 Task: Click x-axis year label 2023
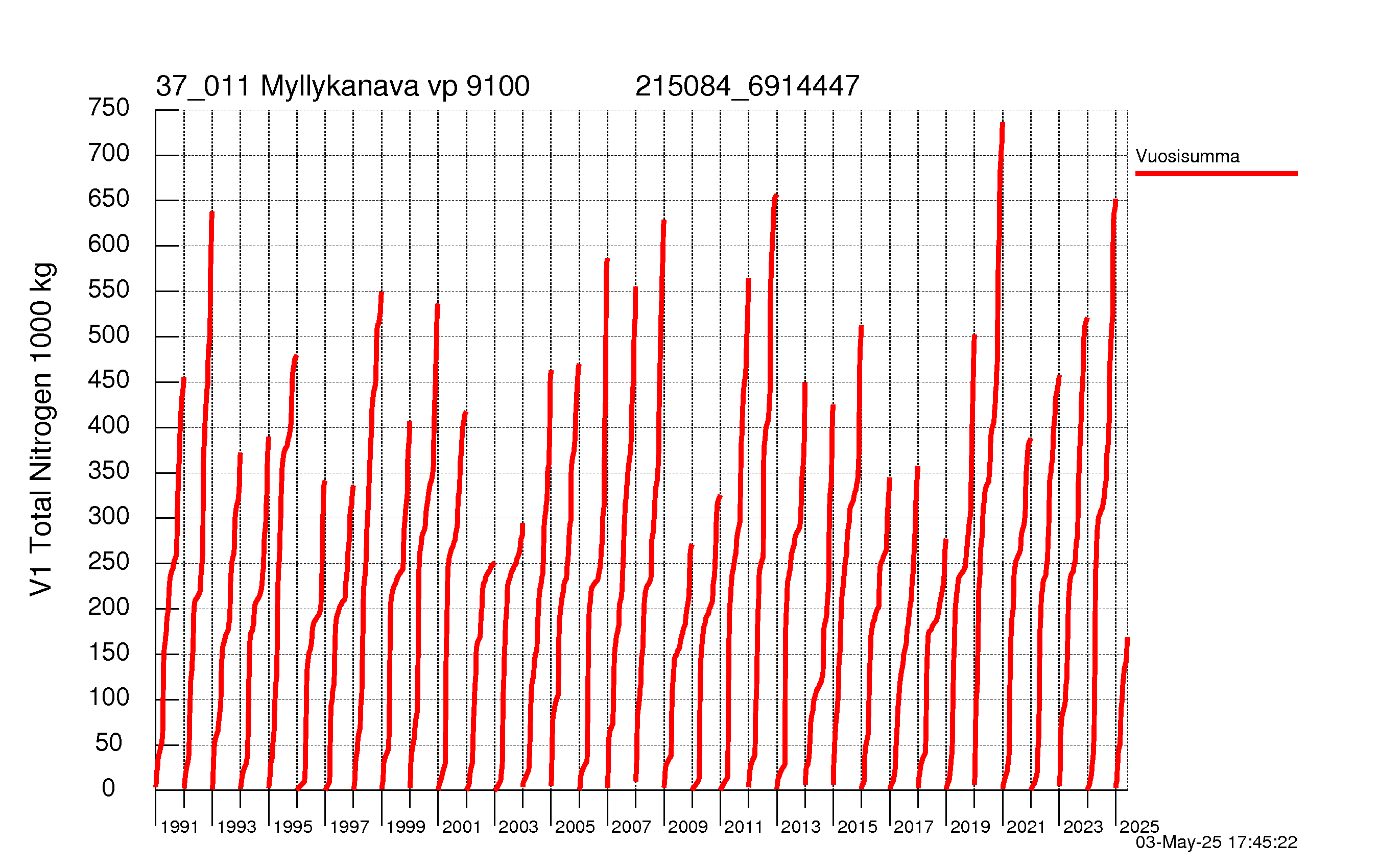(1083, 827)
